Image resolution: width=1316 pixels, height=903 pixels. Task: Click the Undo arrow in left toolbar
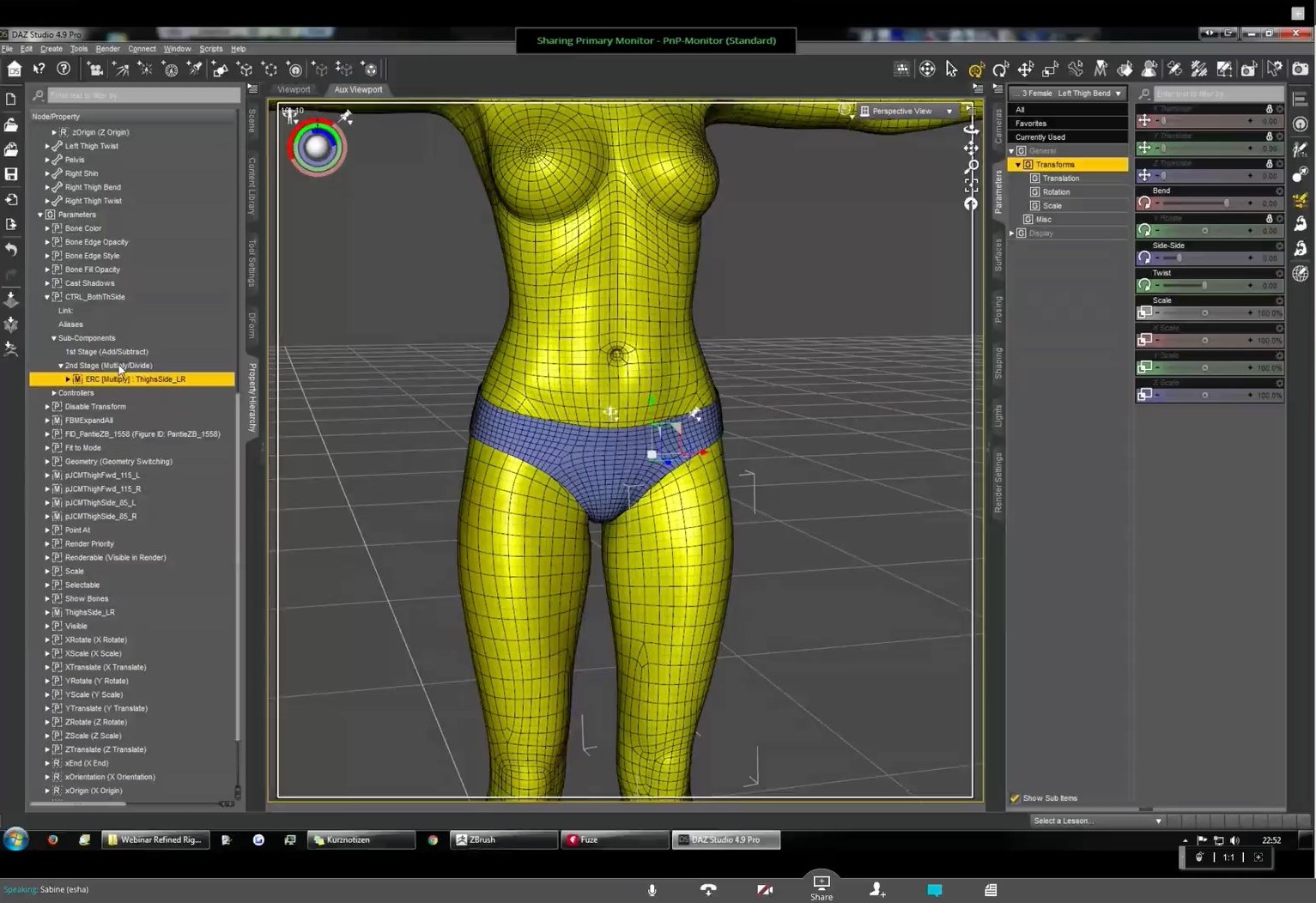(x=11, y=249)
